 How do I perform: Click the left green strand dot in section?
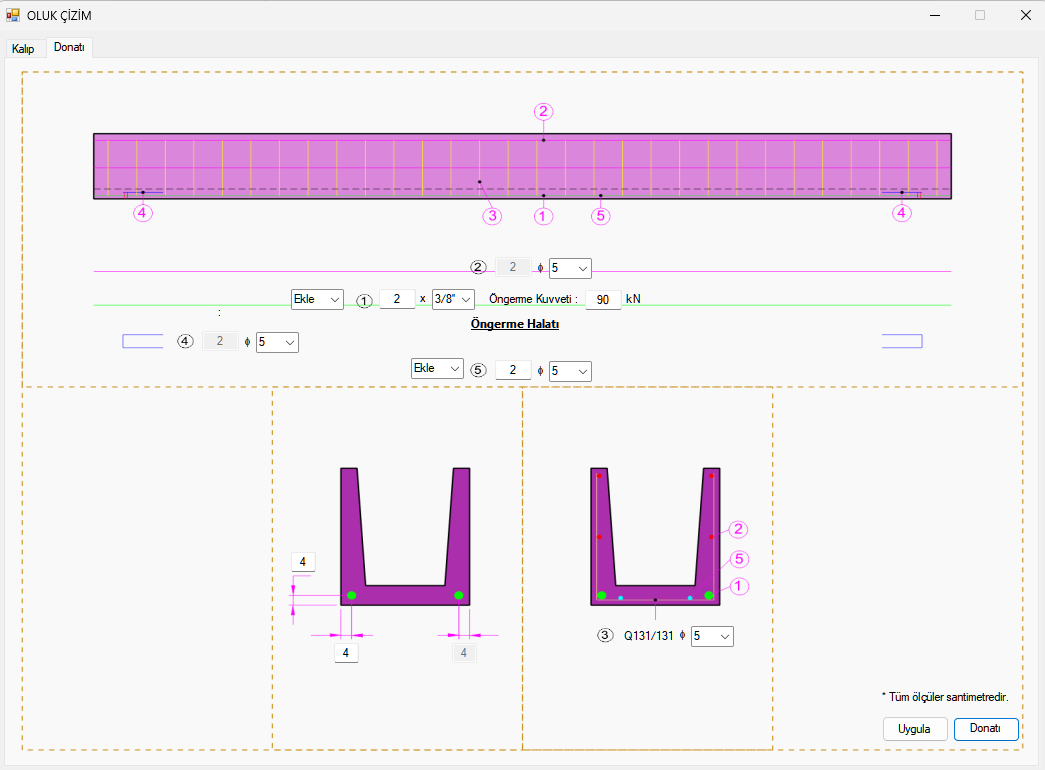coord(351,596)
